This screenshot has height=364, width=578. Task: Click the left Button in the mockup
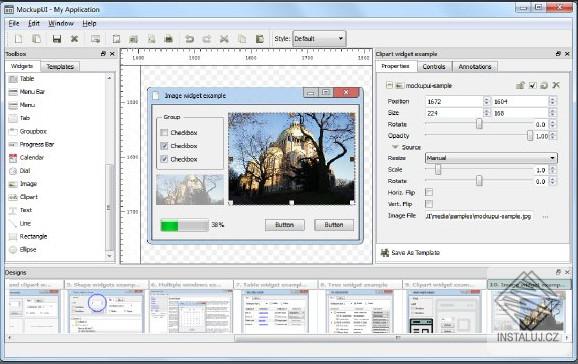[285, 225]
